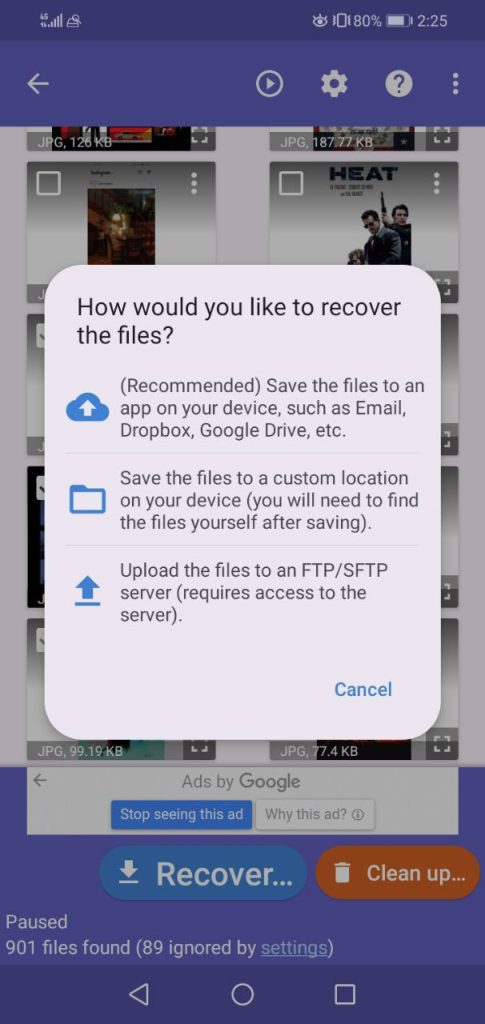Open three-dot menu on HEAT thumbnail

click(x=437, y=184)
